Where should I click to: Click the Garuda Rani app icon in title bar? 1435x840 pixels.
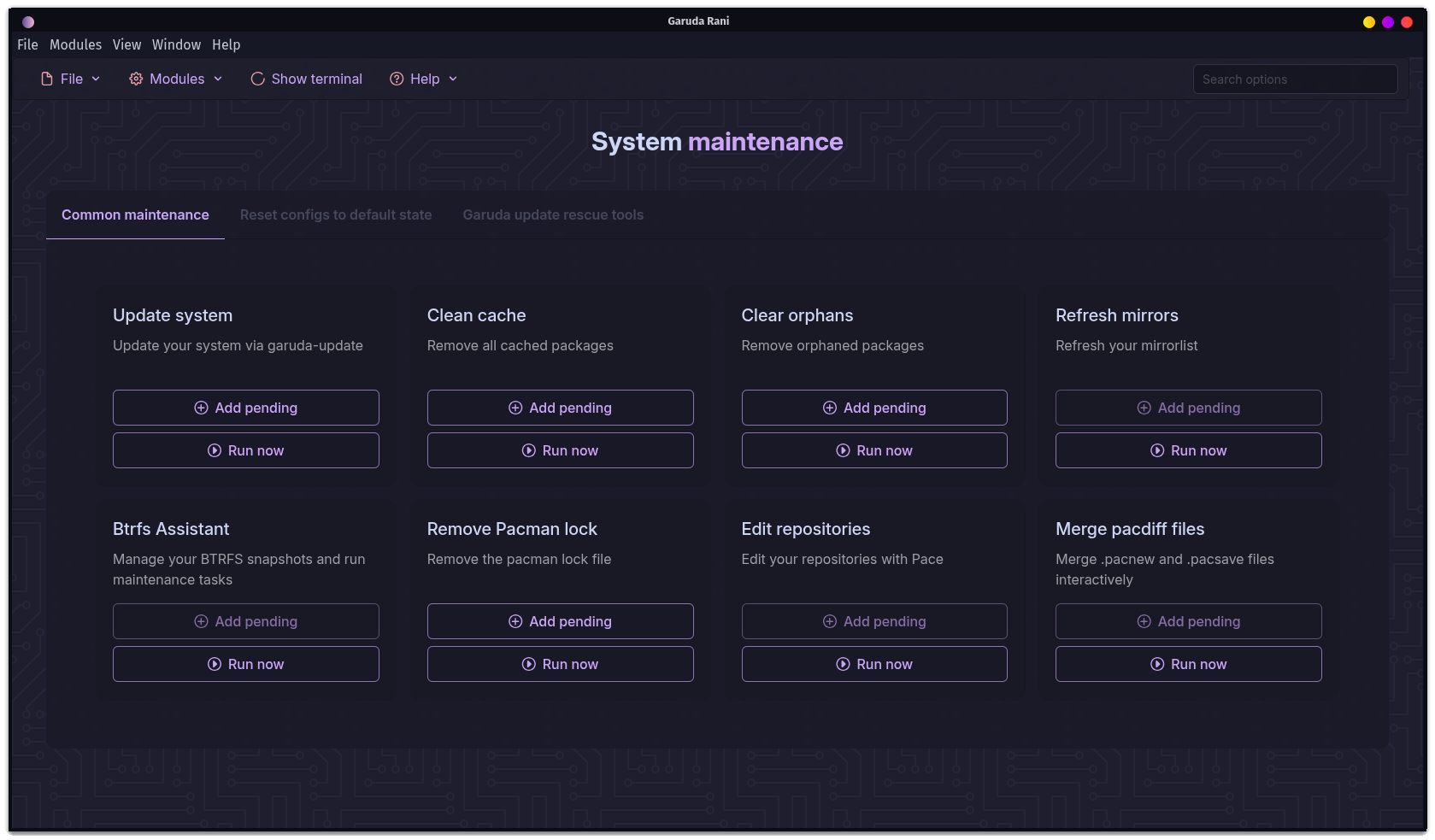[28, 21]
